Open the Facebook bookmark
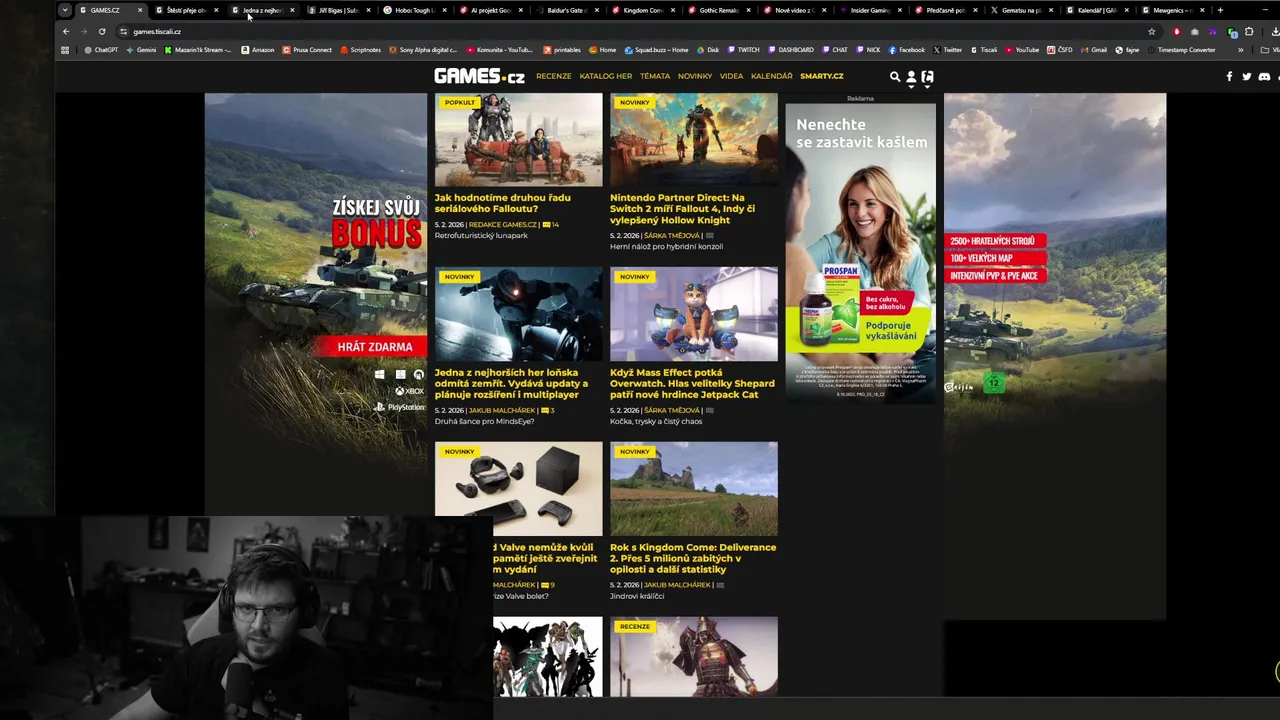This screenshot has width=1280, height=720. 907,49
